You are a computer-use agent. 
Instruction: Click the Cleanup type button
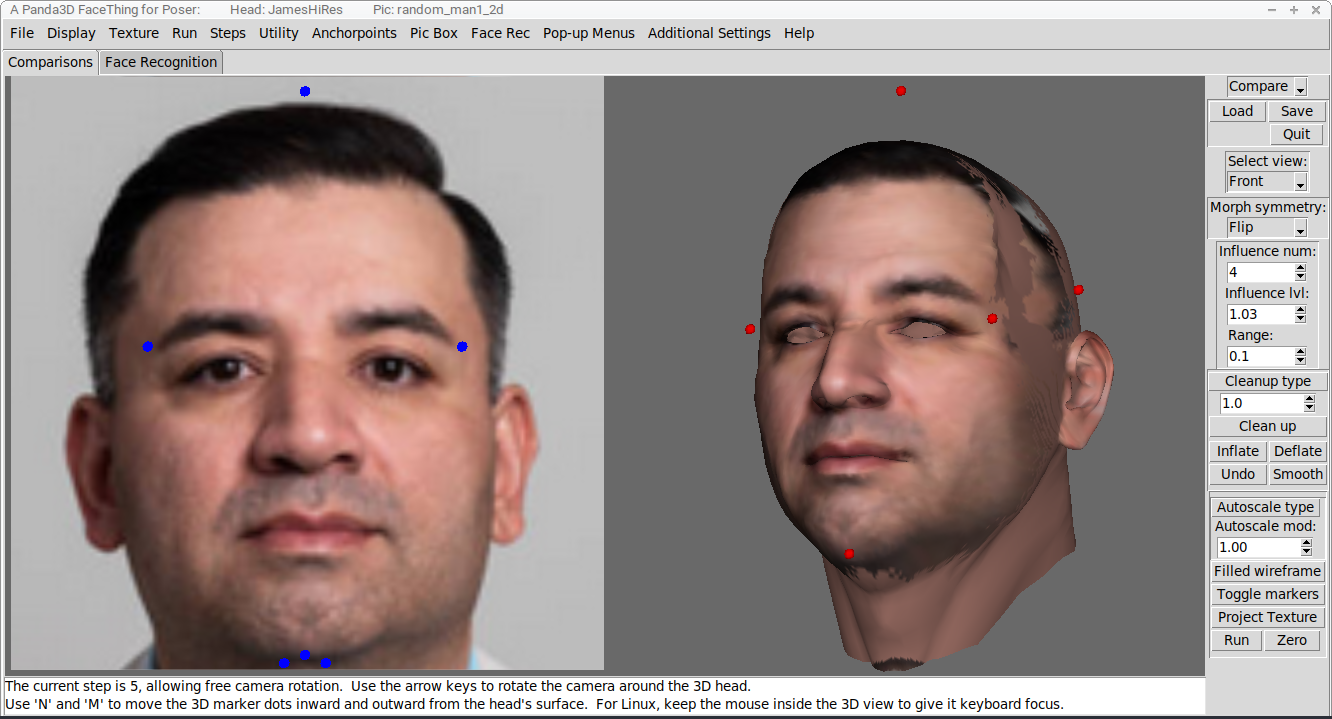pyautogui.click(x=1268, y=381)
